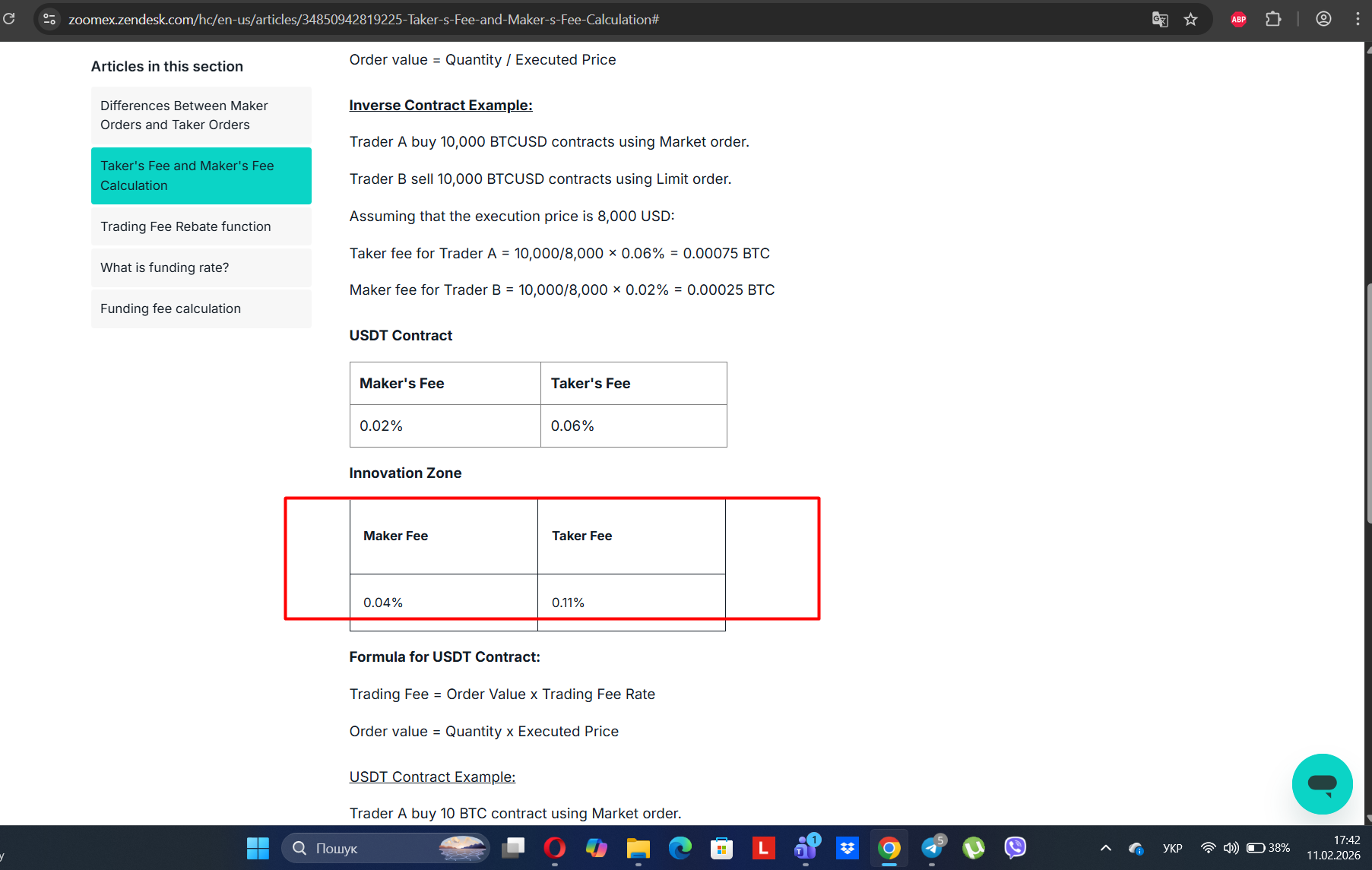The width and height of the screenshot is (1372, 870).
Task: Click the Maker fee for Trader B line
Action: pyautogui.click(x=562, y=289)
